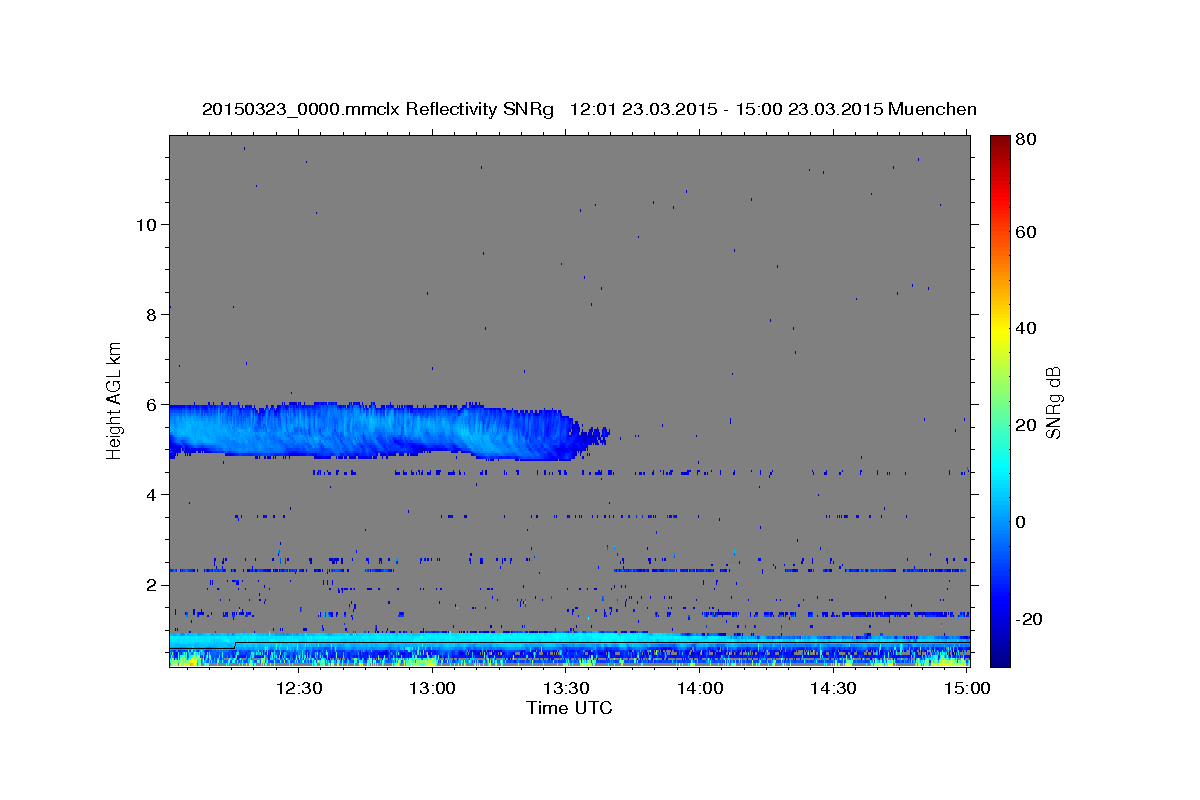Click the height axis label 6
The width and height of the screenshot is (1200, 800).
(x=153, y=405)
